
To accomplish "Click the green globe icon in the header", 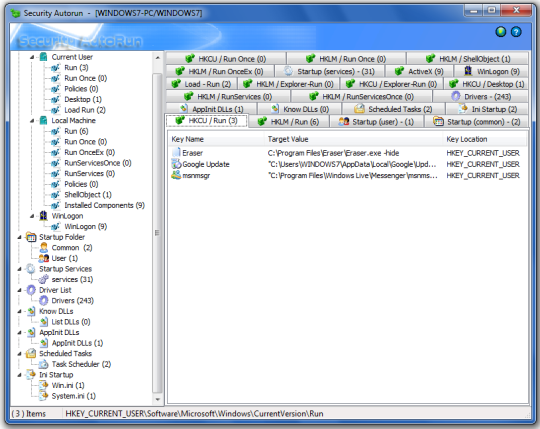I will [x=501, y=32].
